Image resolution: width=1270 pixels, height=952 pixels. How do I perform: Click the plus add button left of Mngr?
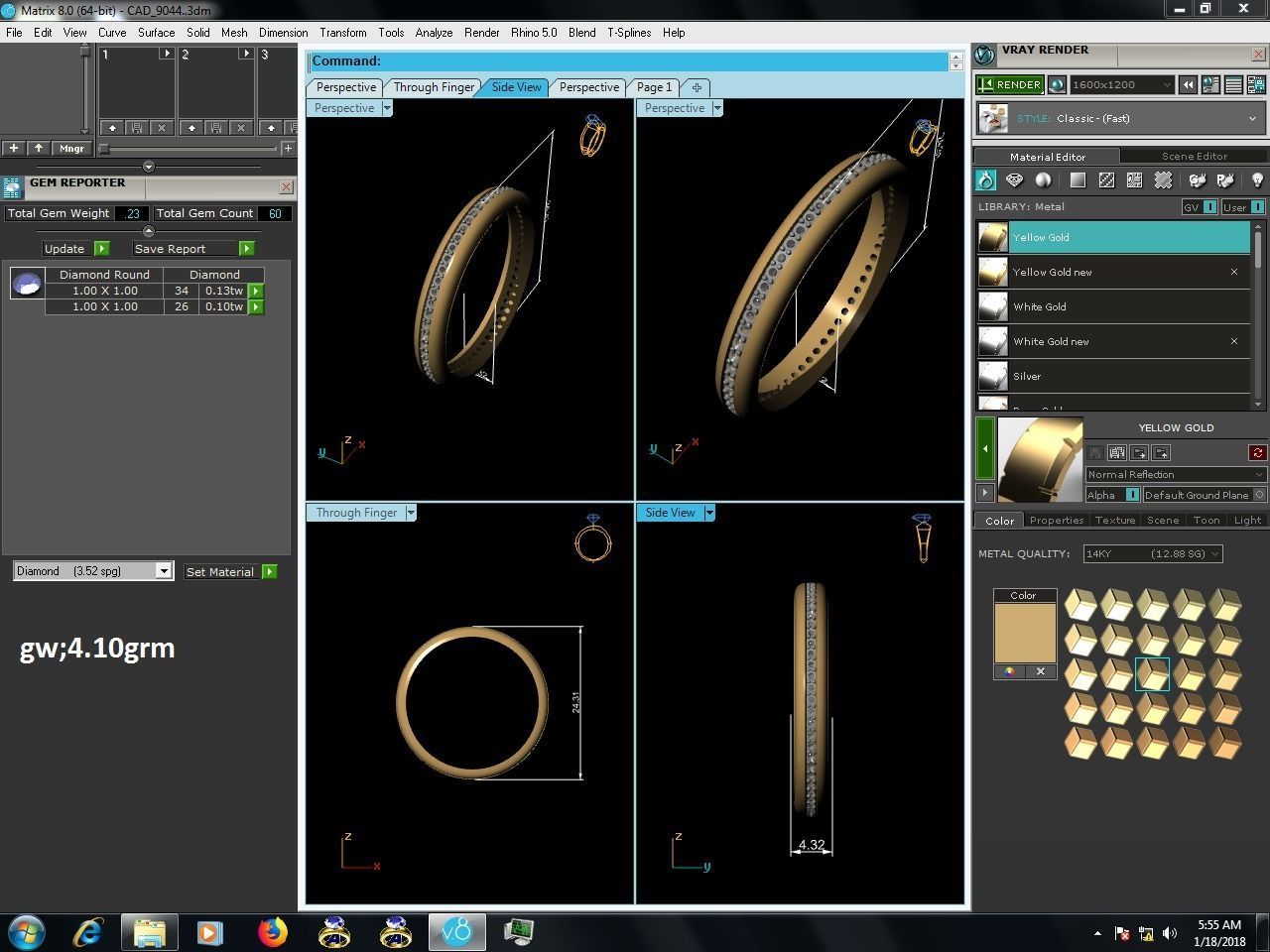click(x=14, y=149)
